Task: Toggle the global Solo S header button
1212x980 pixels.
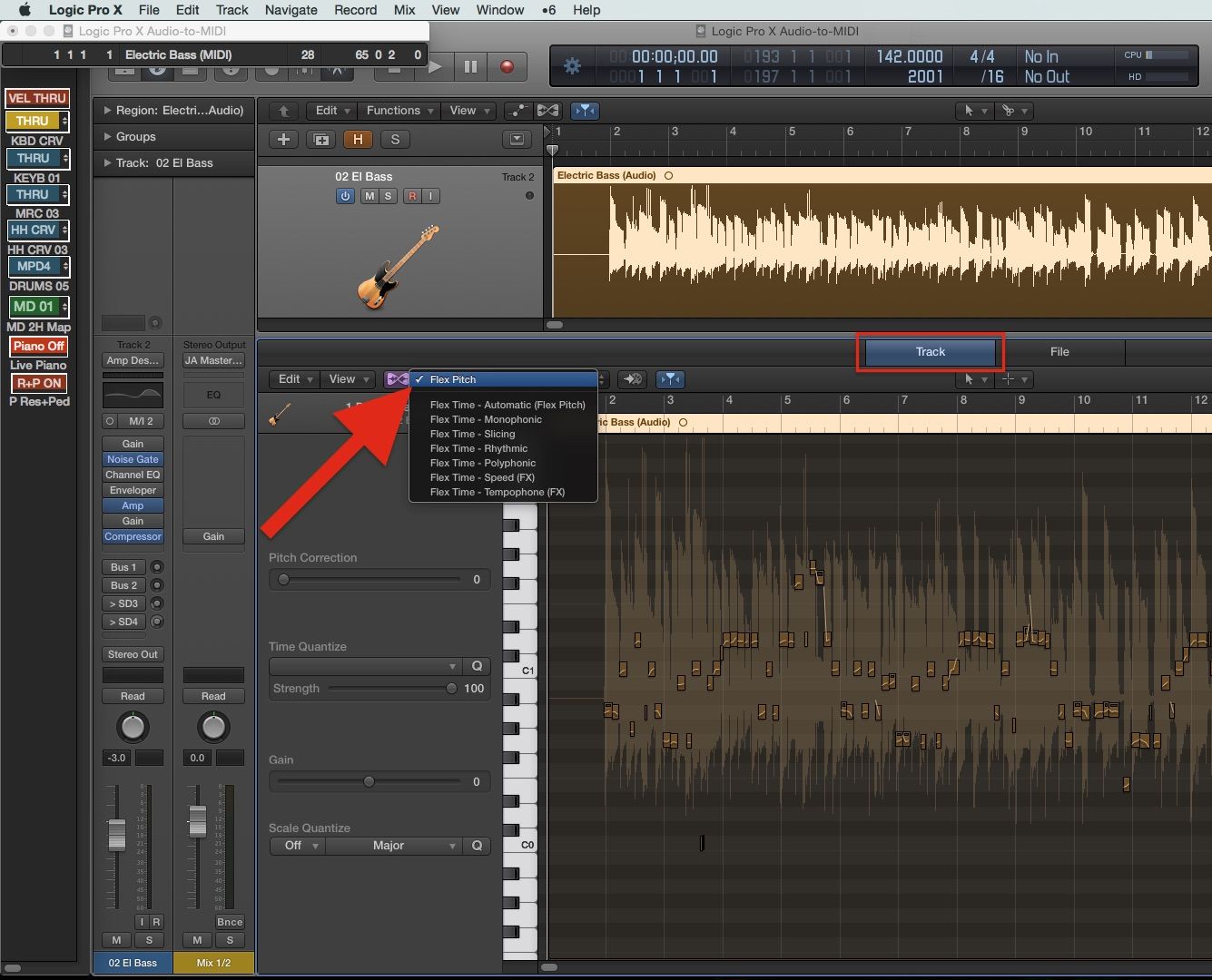Action: pyautogui.click(x=394, y=140)
